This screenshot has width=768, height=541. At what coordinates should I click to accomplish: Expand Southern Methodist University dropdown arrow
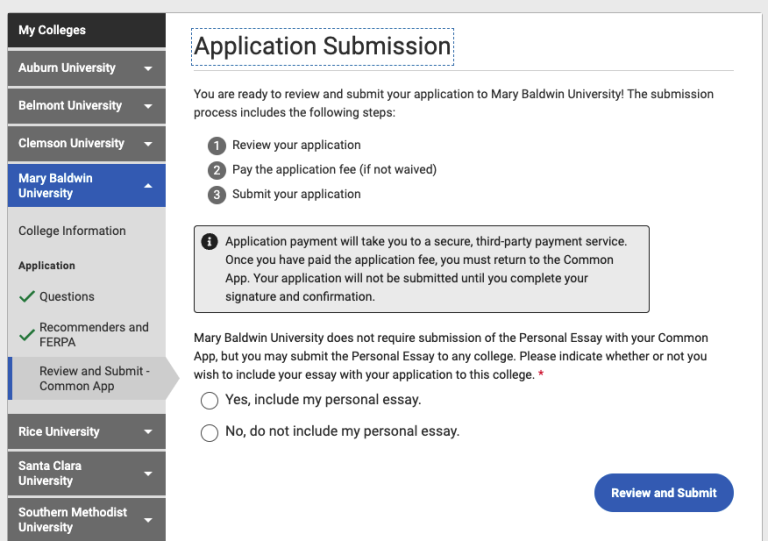[x=148, y=520]
